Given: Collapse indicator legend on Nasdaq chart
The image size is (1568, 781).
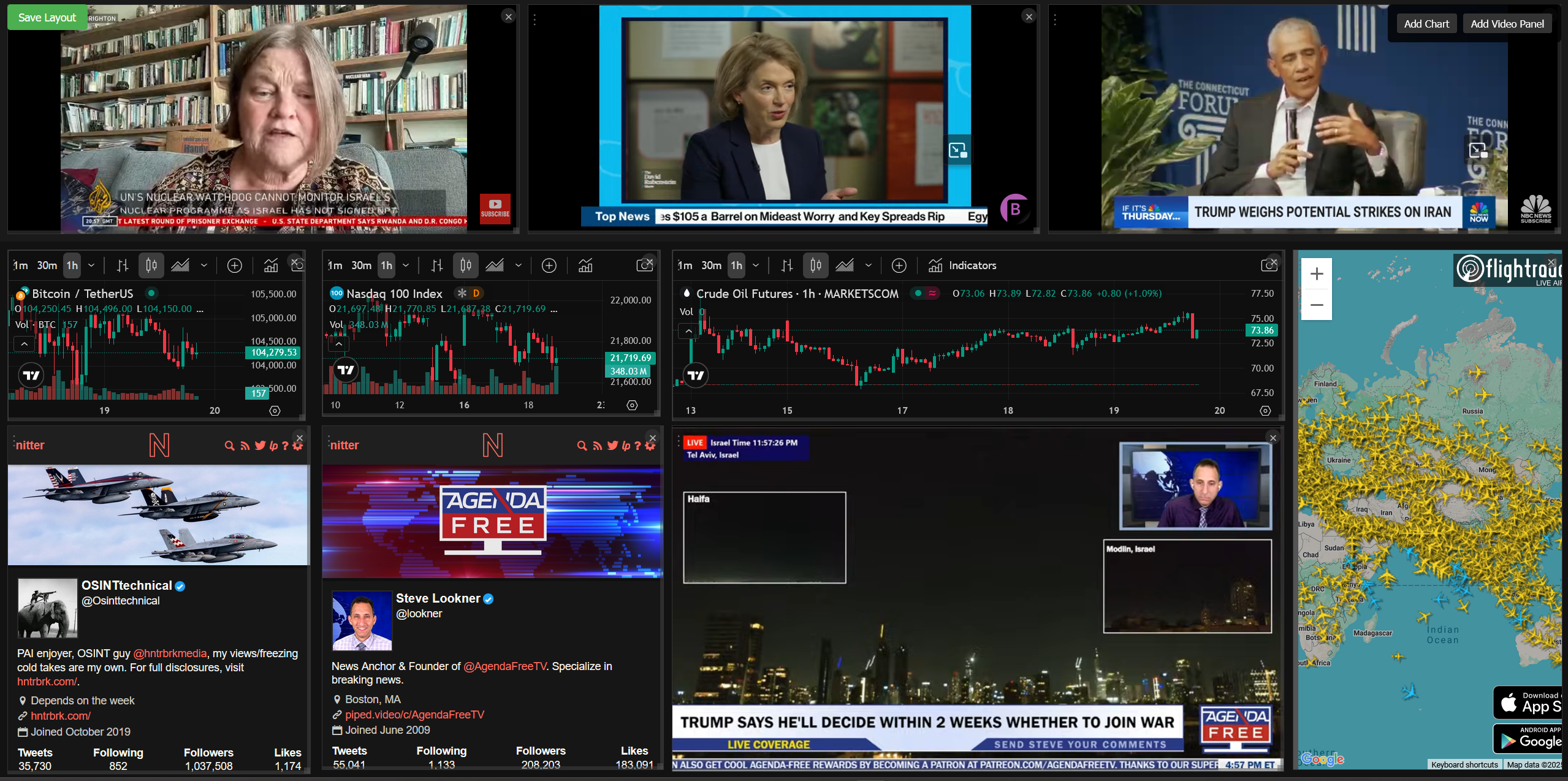Looking at the screenshot, I should tap(338, 344).
